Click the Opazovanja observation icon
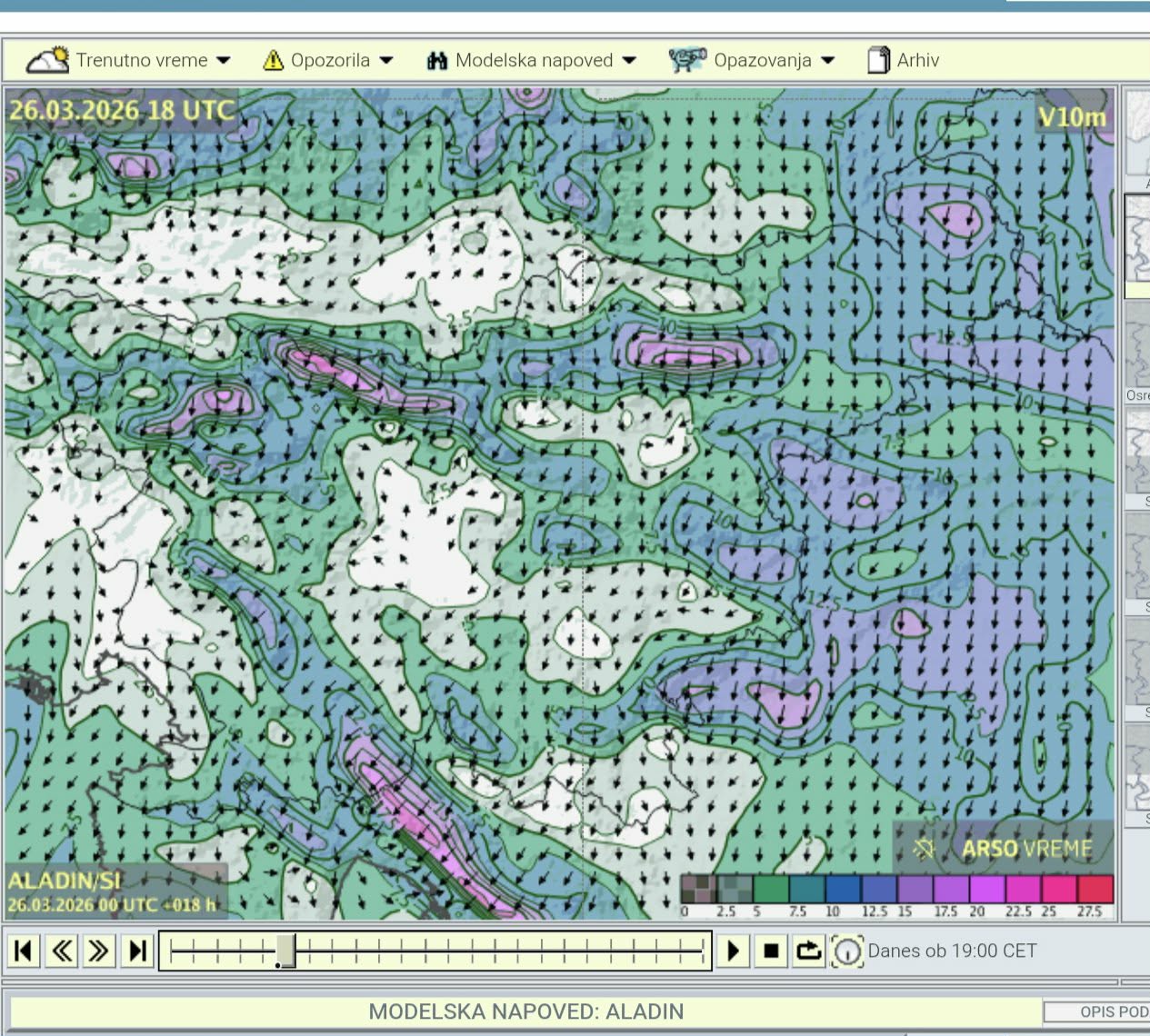This screenshot has height=1036, width=1150. [687, 60]
